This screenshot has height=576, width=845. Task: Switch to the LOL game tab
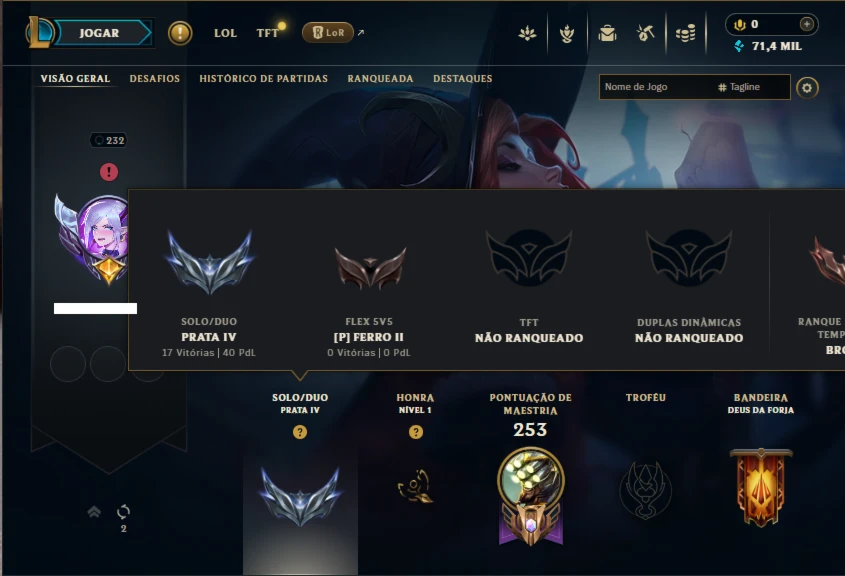pyautogui.click(x=225, y=33)
